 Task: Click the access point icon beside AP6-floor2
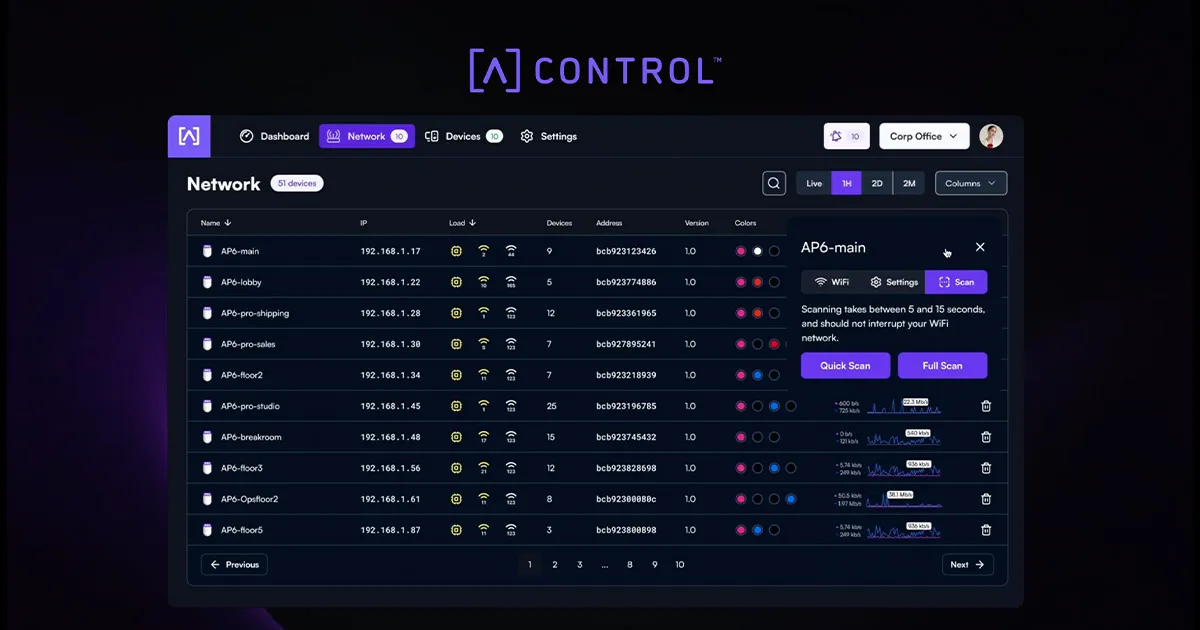[x=207, y=375]
